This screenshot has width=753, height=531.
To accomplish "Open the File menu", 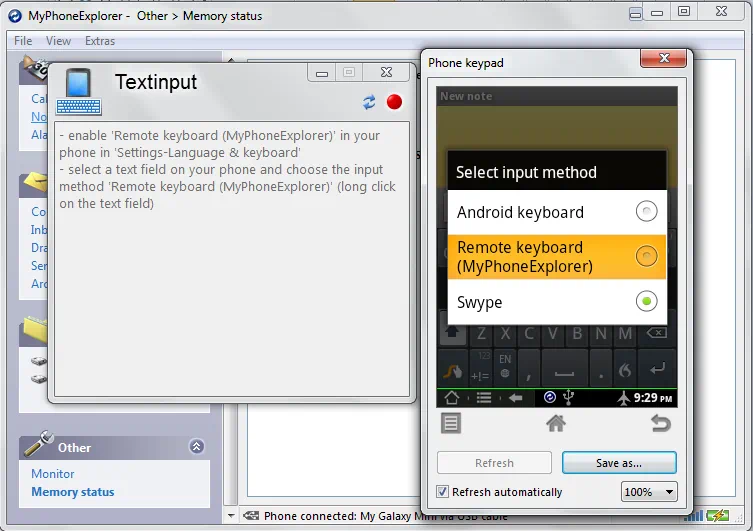I will [23, 41].
